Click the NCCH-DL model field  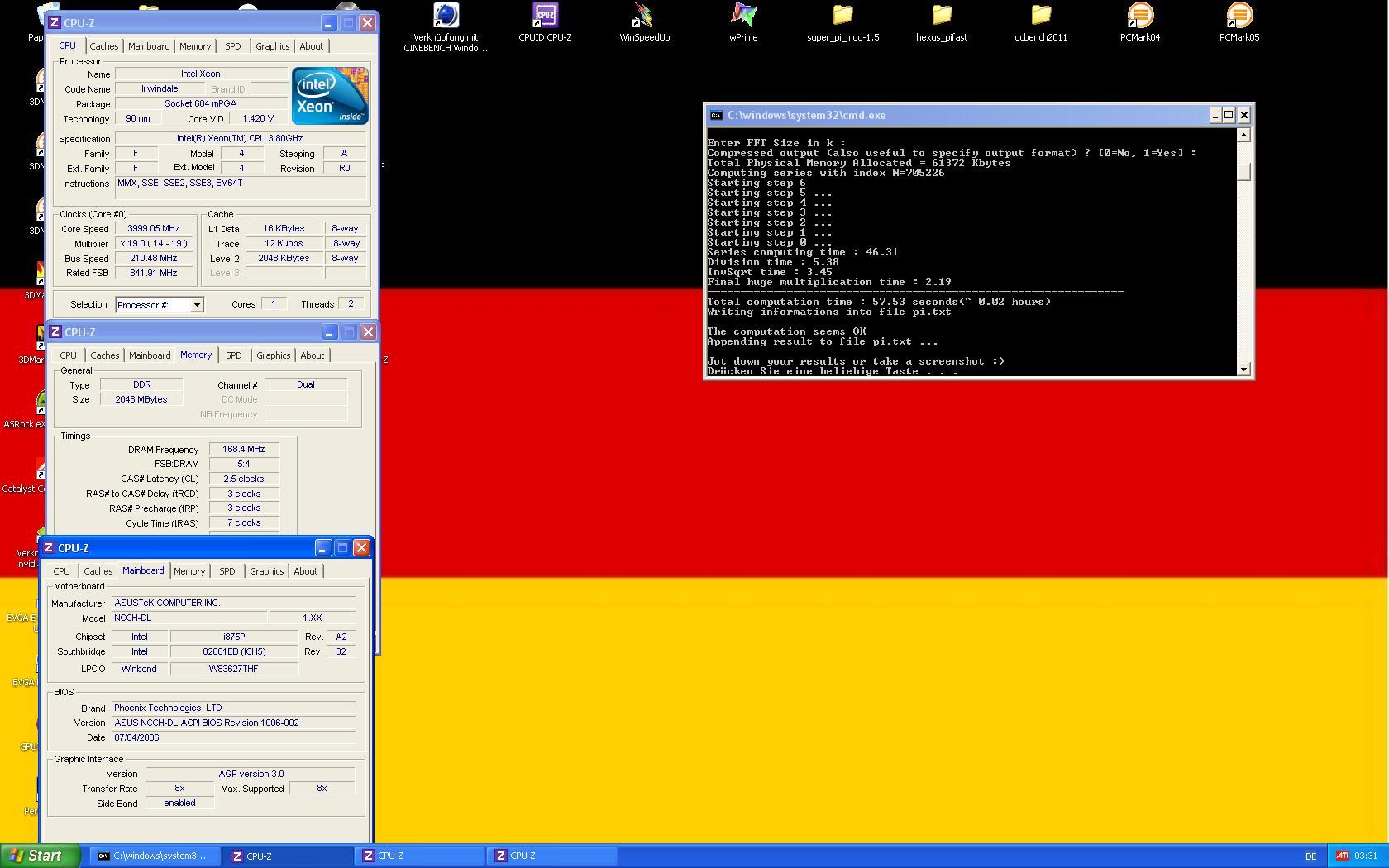189,618
